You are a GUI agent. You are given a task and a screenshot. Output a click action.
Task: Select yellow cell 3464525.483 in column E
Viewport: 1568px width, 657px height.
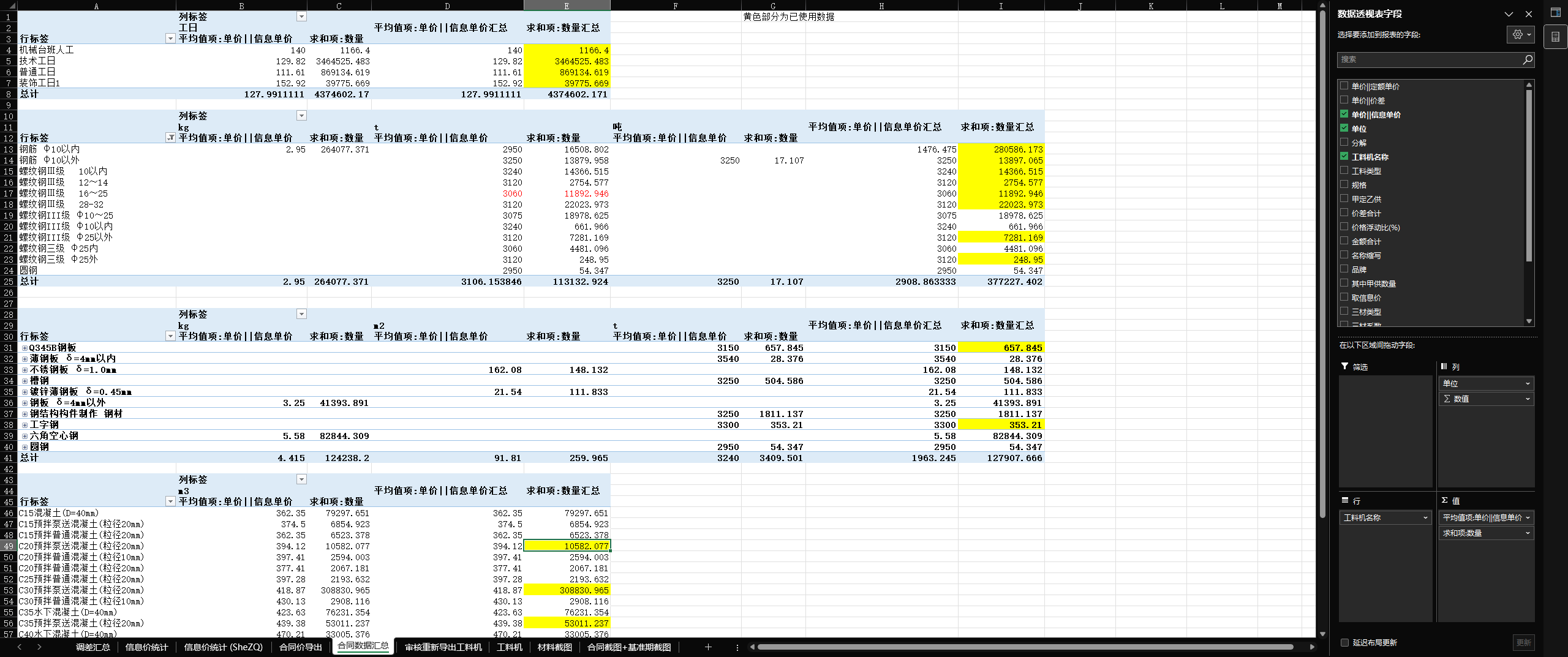pyautogui.click(x=567, y=61)
